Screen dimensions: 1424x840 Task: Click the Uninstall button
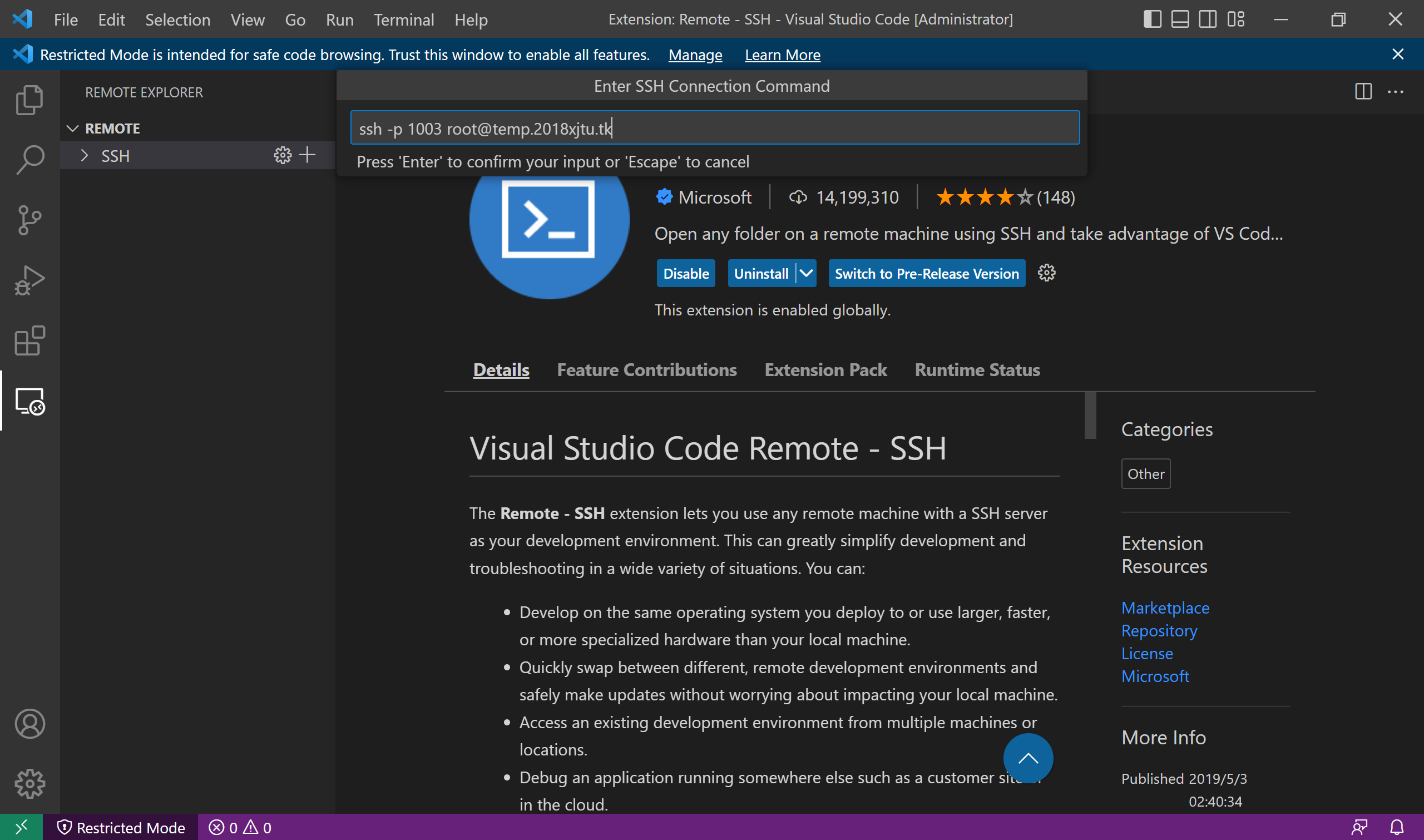(x=762, y=273)
